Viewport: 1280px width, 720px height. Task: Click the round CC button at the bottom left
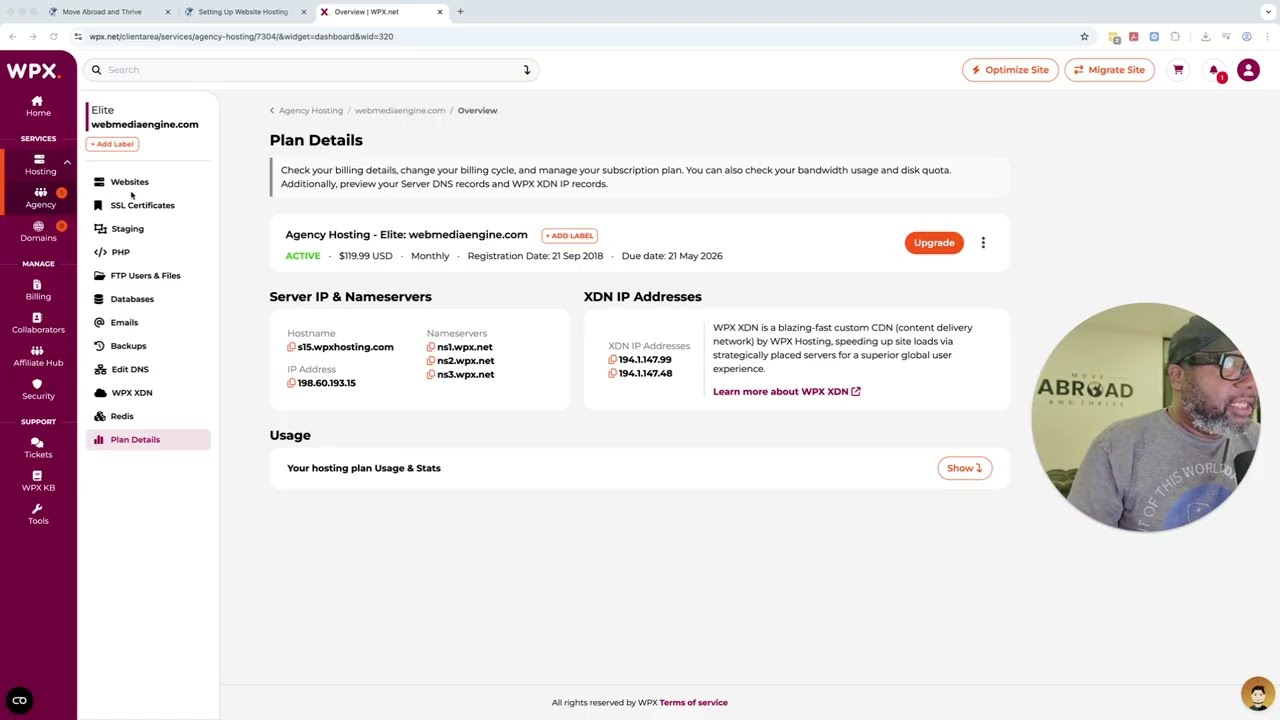[x=19, y=701]
